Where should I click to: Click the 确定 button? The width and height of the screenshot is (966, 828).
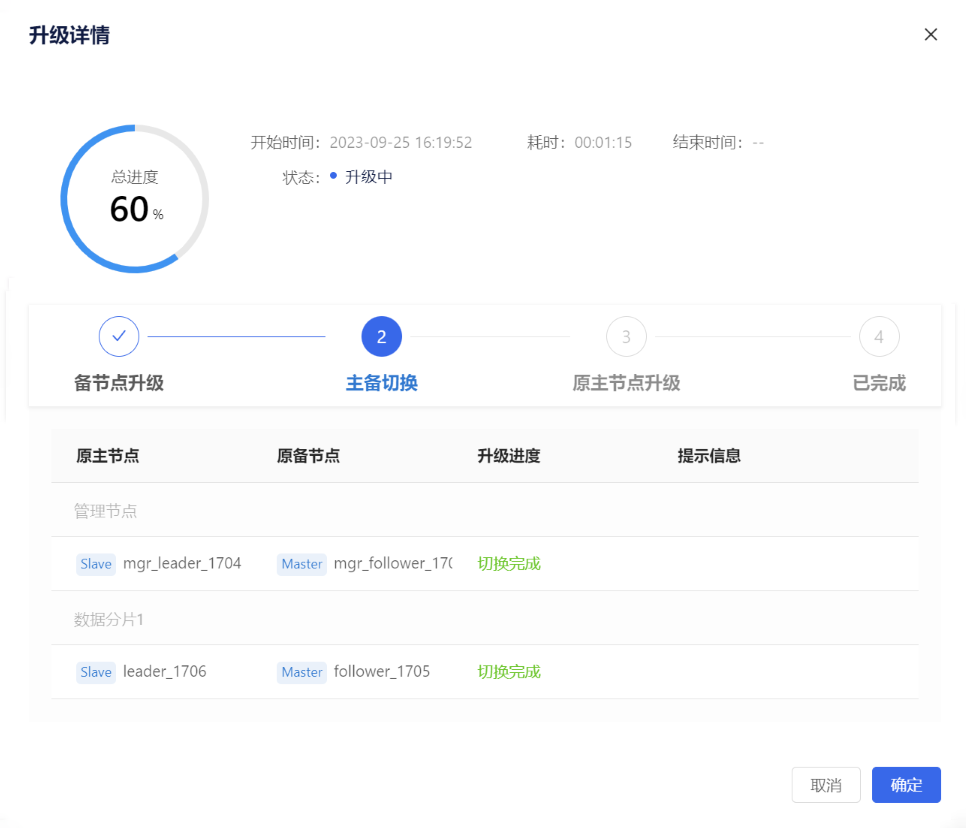[906, 784]
